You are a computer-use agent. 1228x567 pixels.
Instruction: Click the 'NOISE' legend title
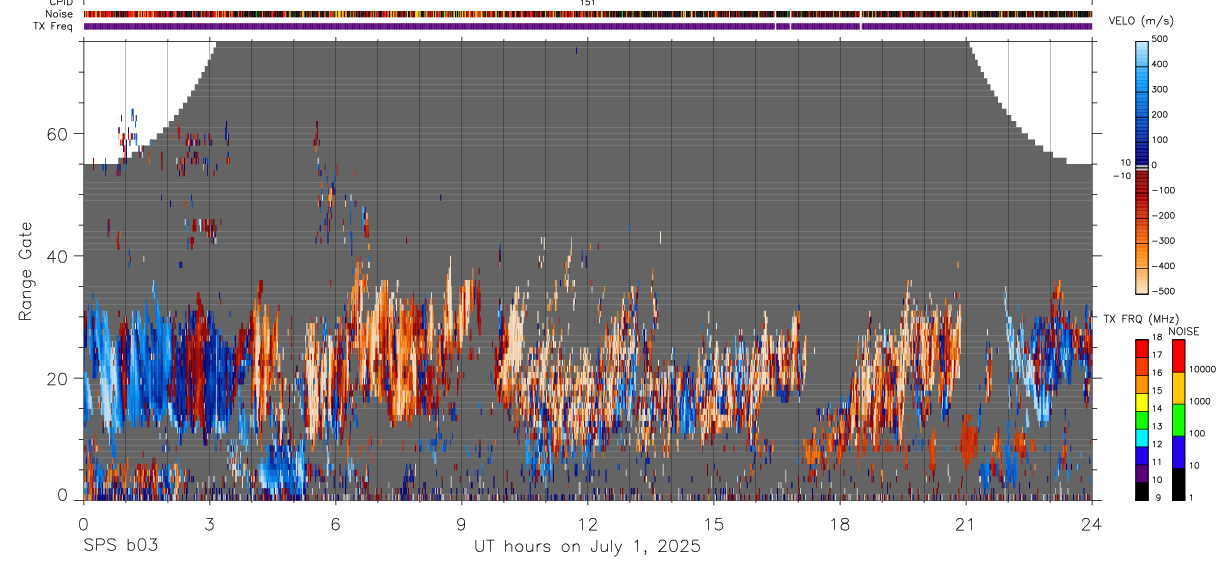click(1184, 331)
